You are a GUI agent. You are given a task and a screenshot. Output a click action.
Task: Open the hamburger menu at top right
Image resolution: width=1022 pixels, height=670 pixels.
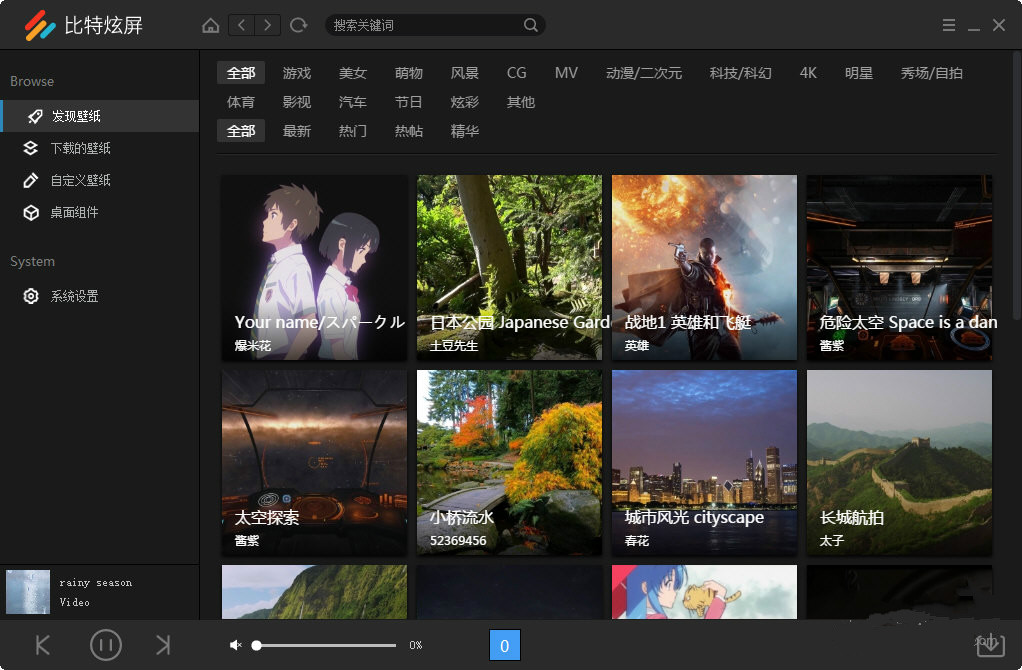pyautogui.click(x=948, y=25)
